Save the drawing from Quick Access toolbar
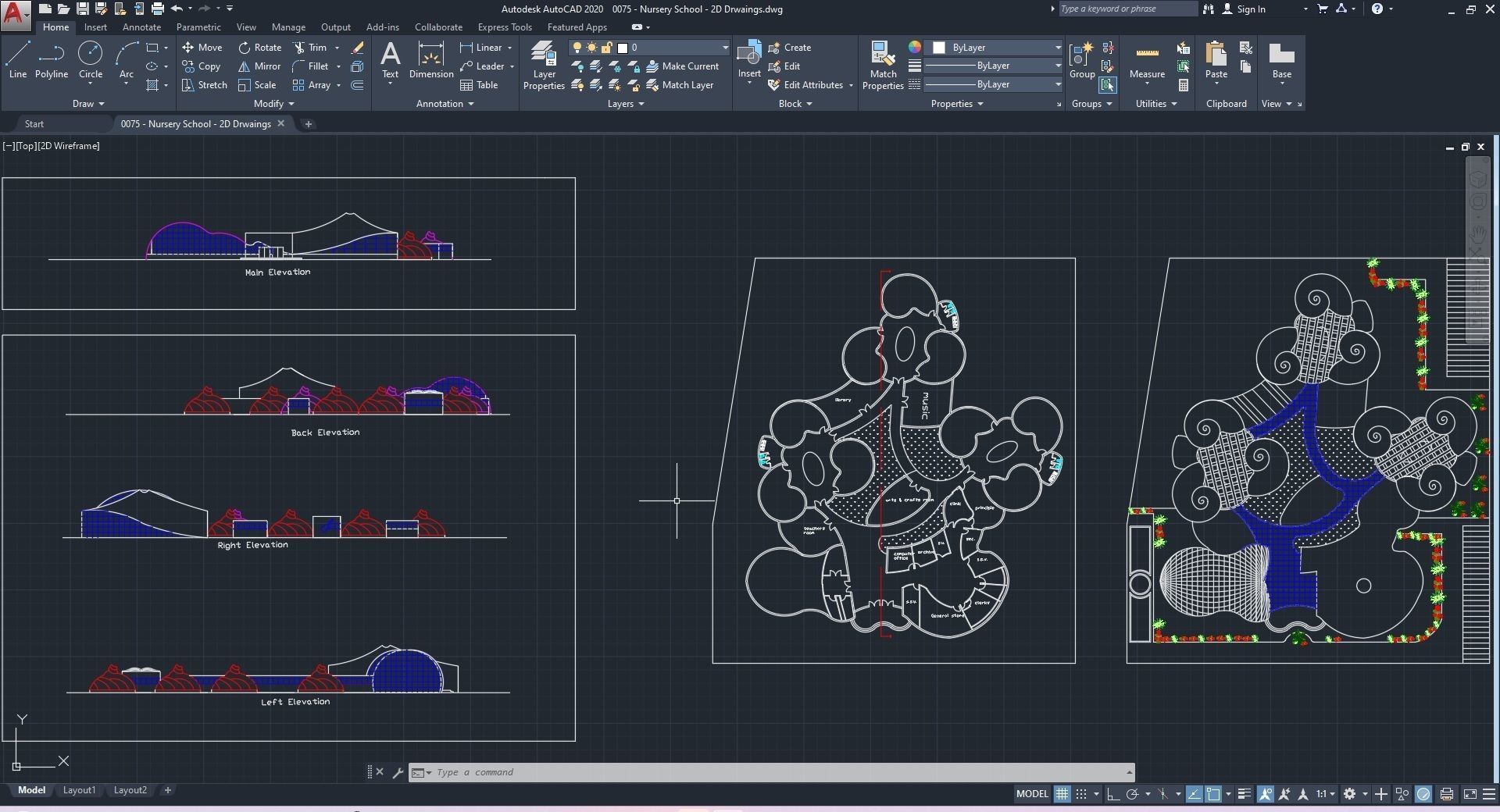The image size is (1500, 812). (x=82, y=9)
